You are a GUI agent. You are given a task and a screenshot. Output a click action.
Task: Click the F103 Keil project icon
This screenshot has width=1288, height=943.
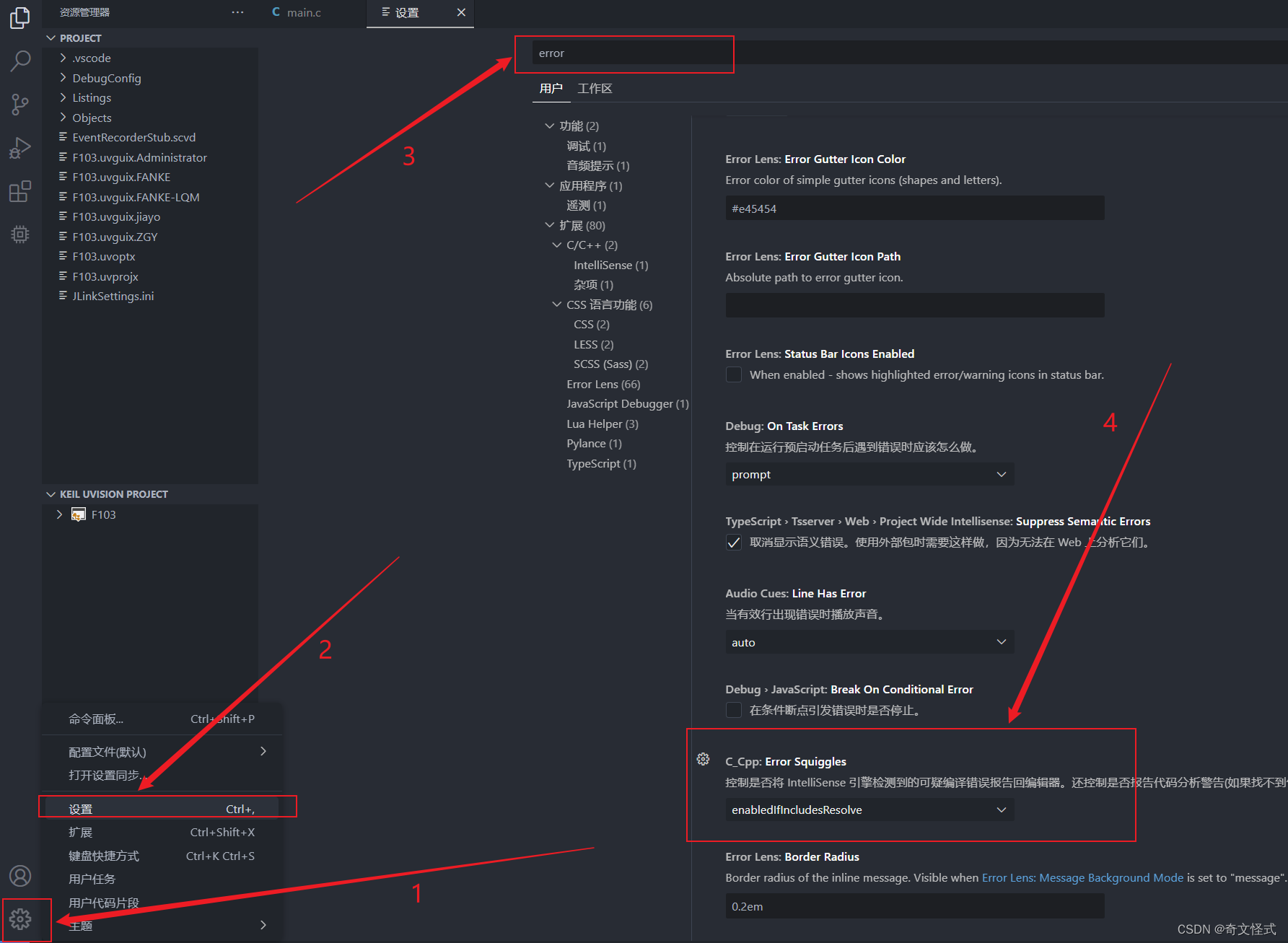79,514
